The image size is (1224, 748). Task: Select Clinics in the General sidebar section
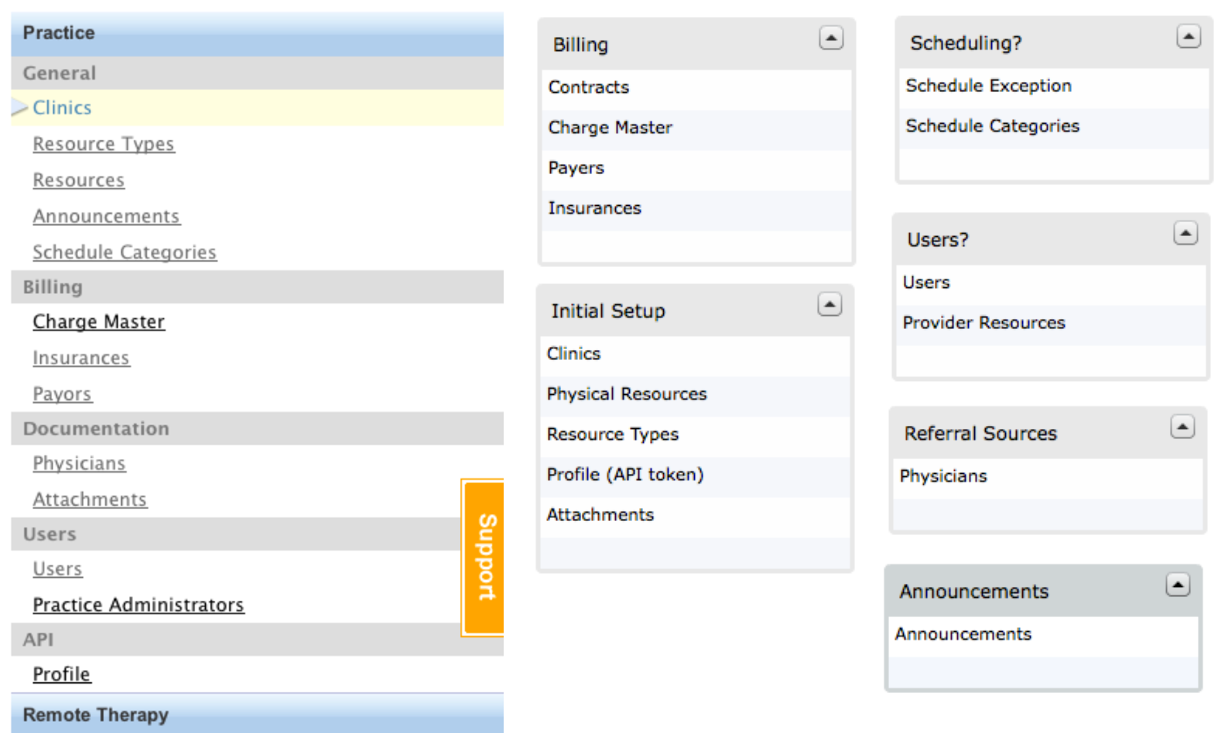click(x=62, y=108)
